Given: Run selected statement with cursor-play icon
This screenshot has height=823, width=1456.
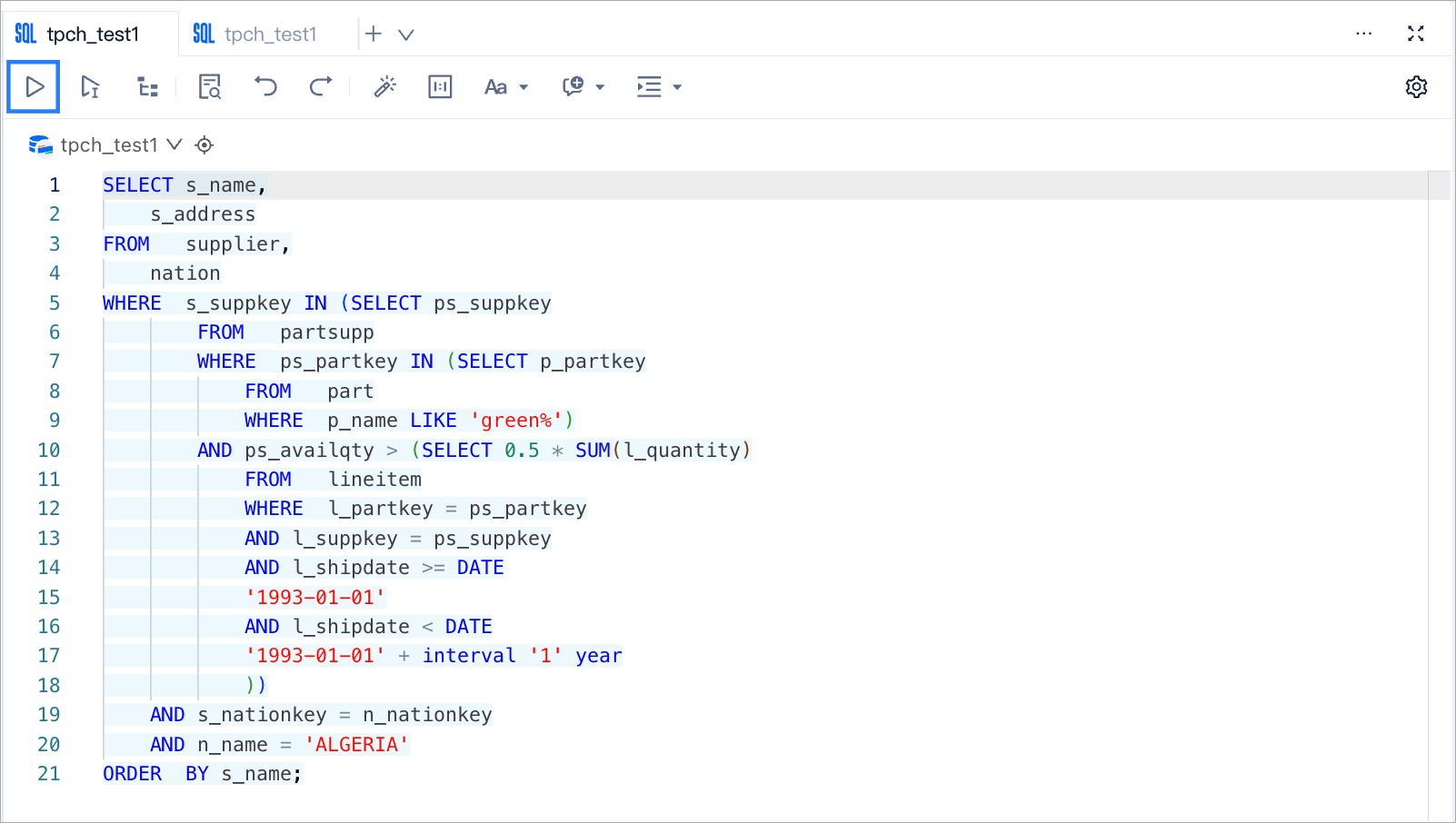Looking at the screenshot, I should click(x=90, y=87).
